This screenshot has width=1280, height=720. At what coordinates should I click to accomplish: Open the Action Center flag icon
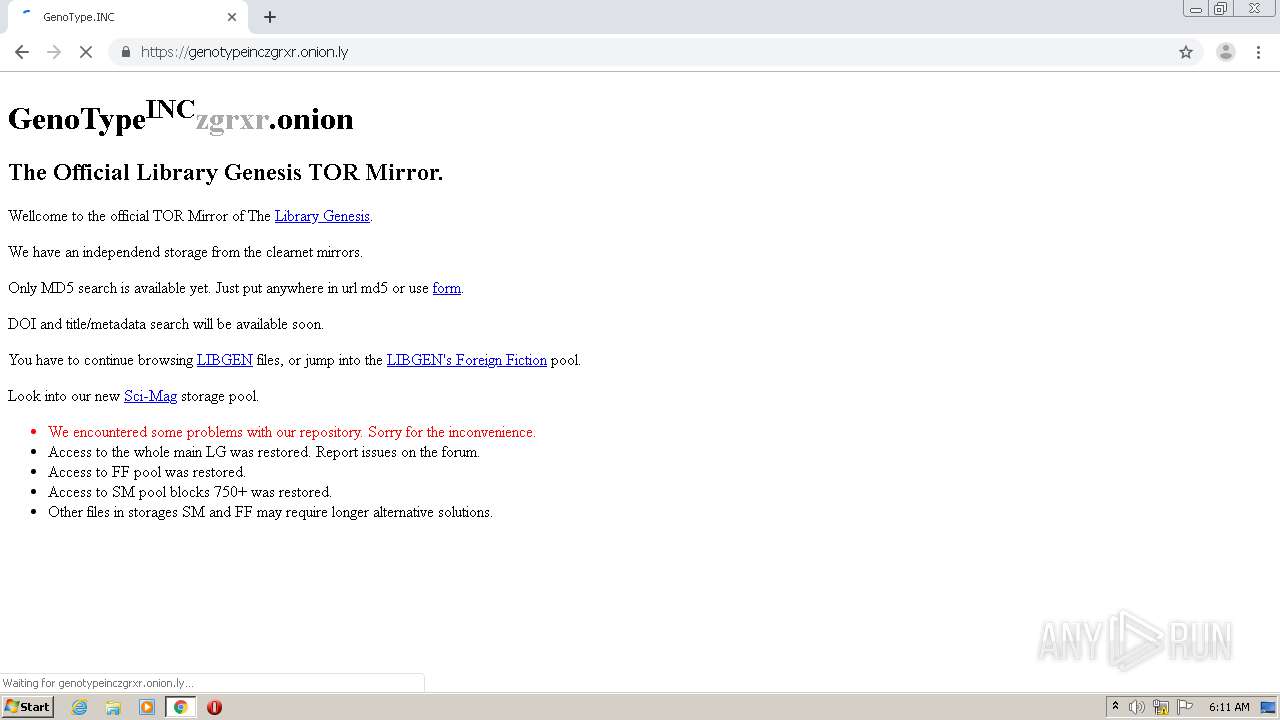(1185, 707)
